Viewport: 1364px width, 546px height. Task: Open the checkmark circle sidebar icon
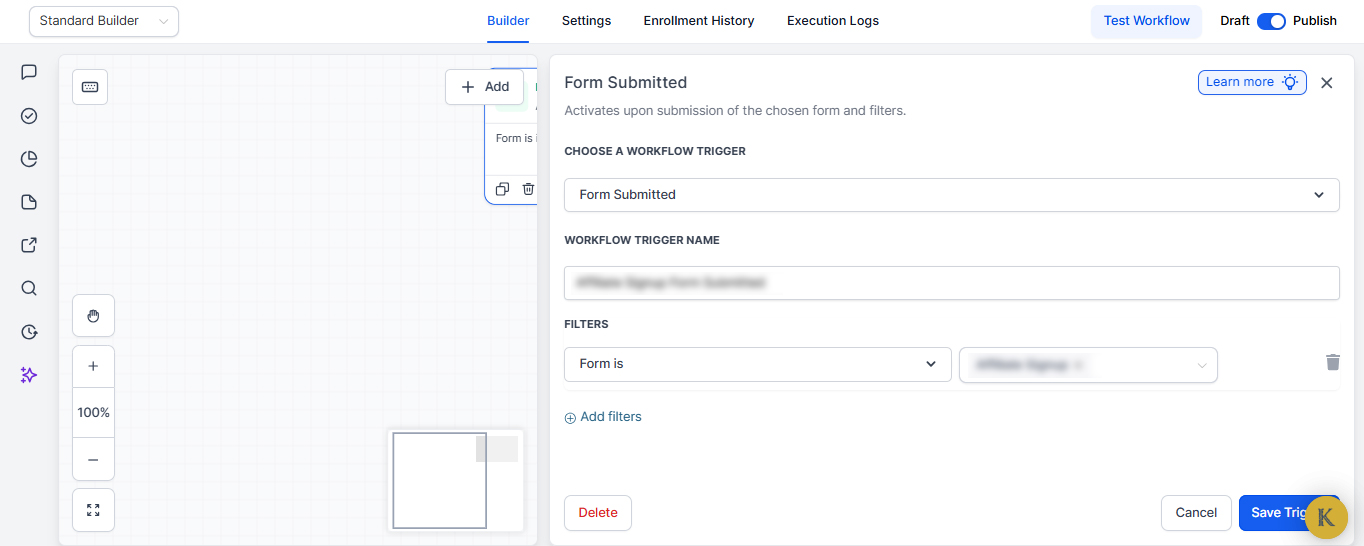pos(29,116)
